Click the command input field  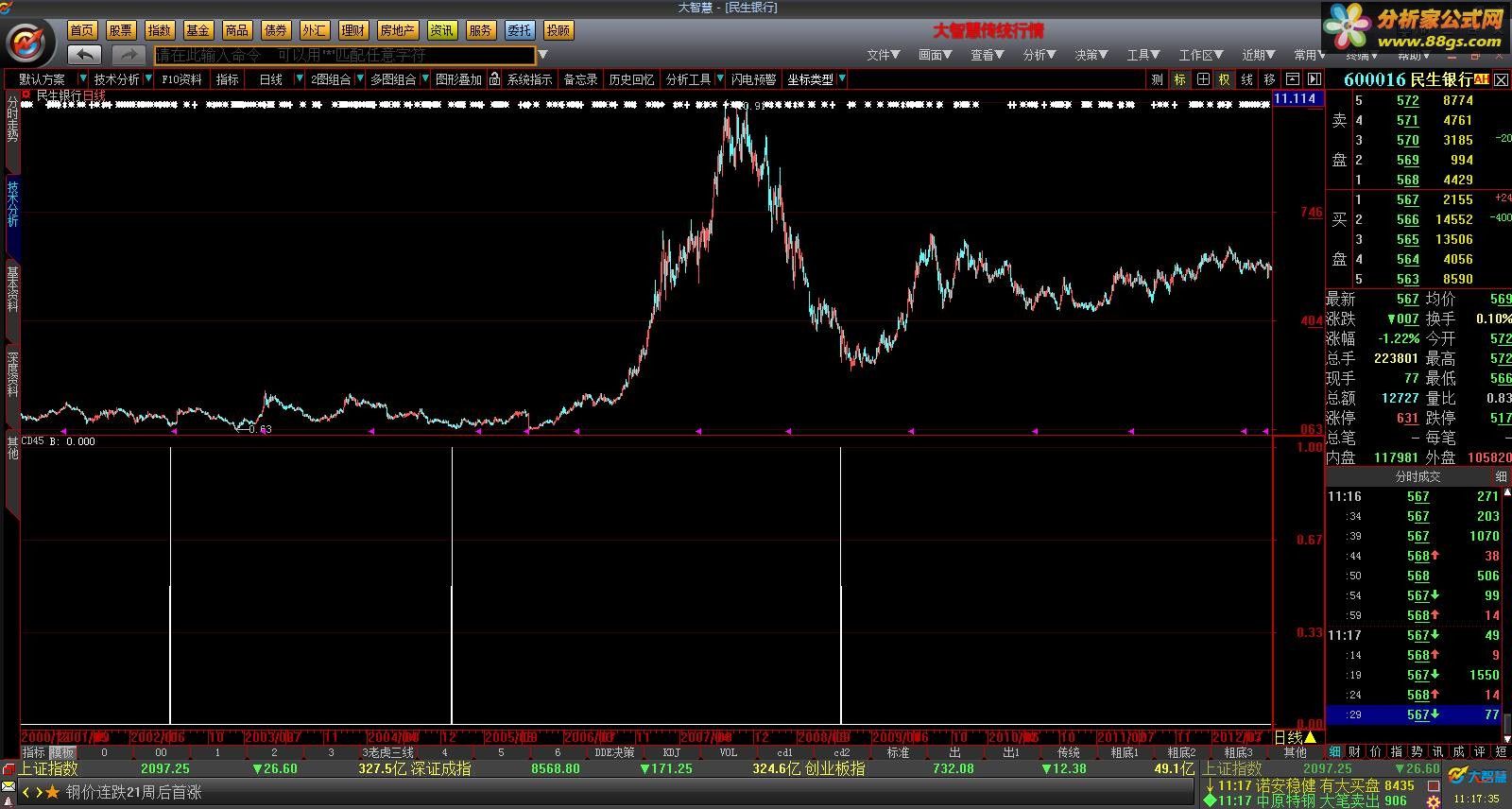[345, 55]
